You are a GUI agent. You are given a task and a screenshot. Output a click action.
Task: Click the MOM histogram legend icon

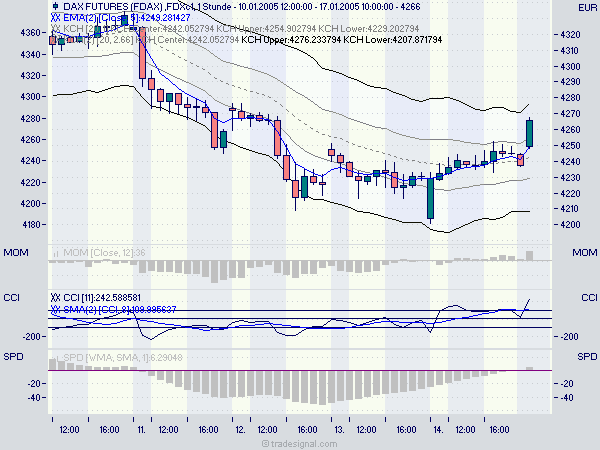pos(55,254)
